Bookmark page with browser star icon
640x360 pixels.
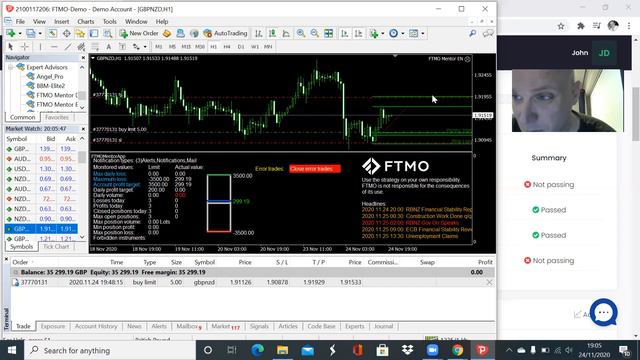[561, 26]
